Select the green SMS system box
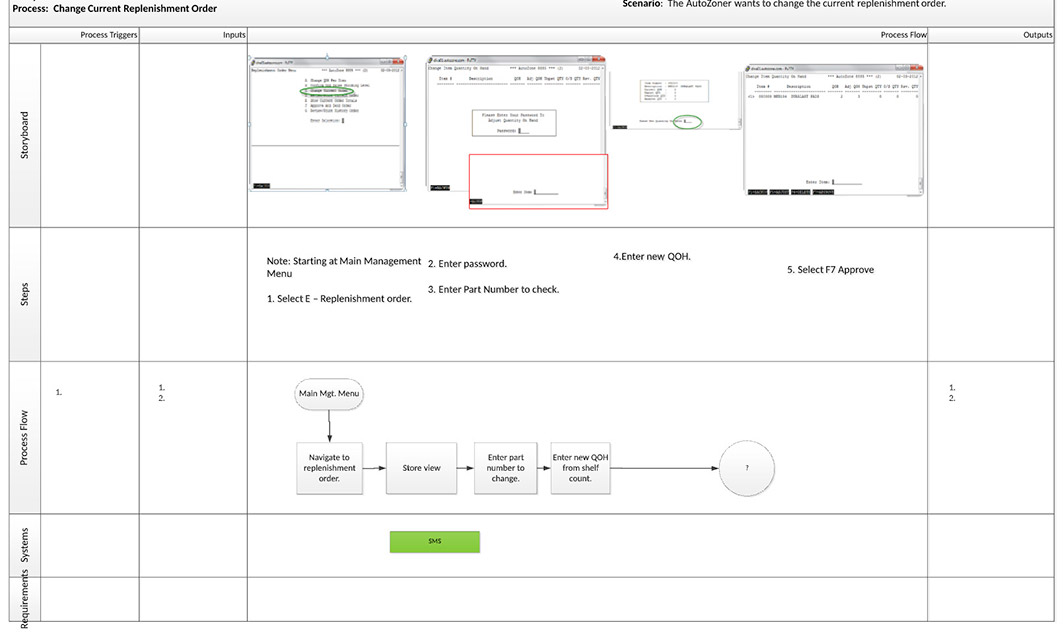 coord(434,541)
